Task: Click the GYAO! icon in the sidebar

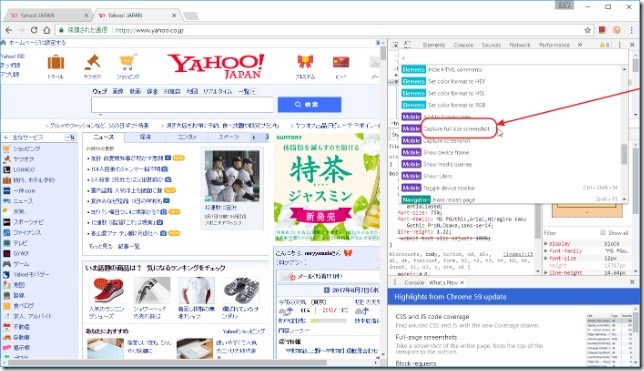Action: pyautogui.click(x=6, y=253)
